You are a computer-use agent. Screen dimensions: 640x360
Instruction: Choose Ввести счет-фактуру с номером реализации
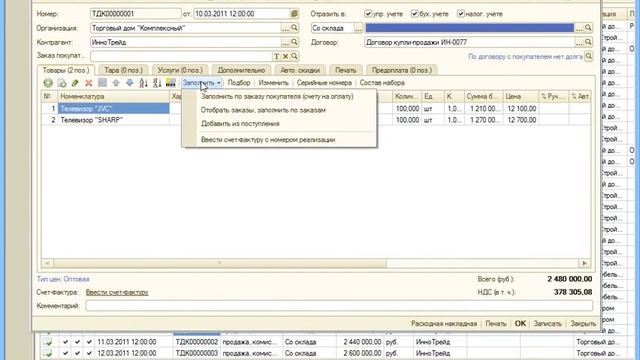click(x=268, y=140)
